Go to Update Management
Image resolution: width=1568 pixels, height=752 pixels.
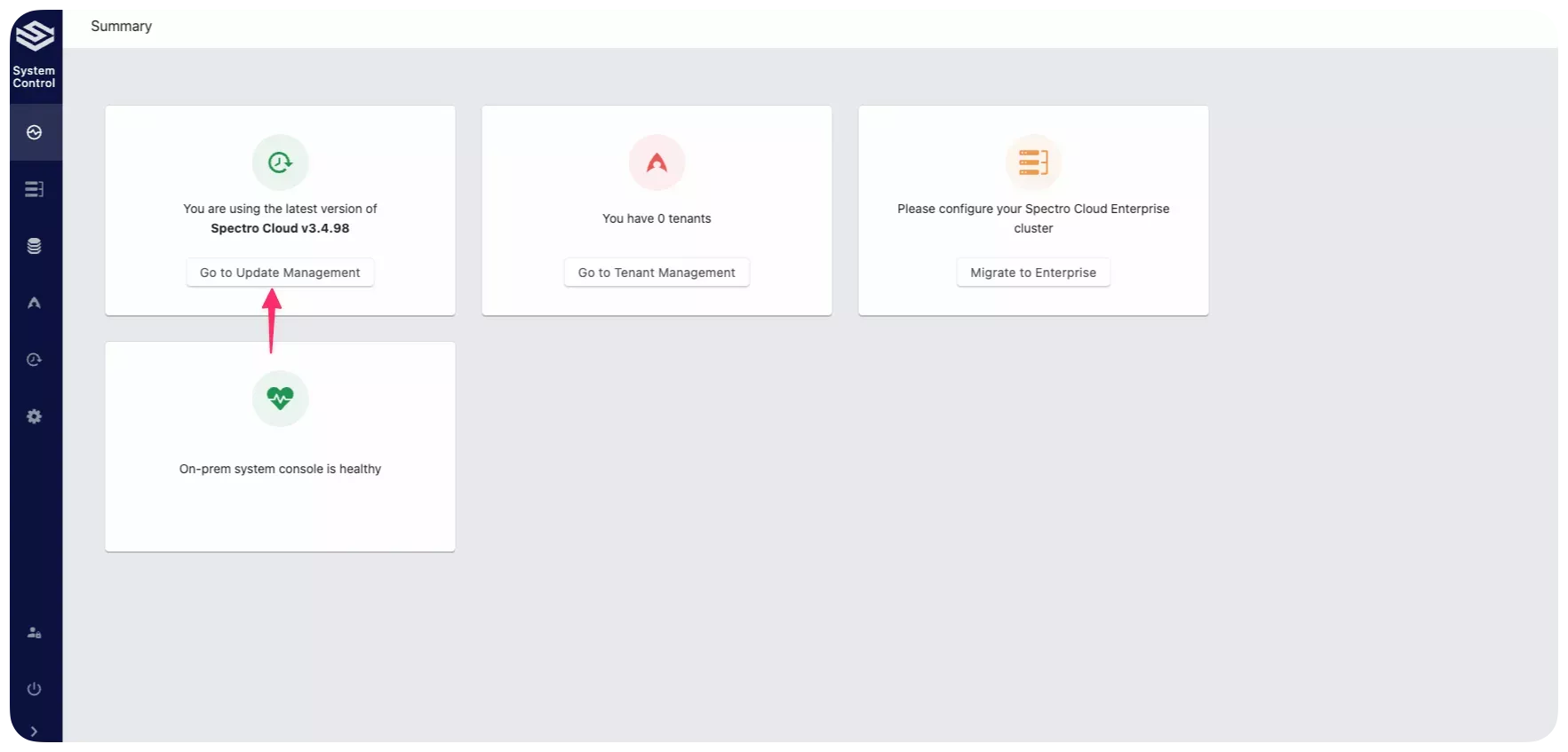pyautogui.click(x=280, y=273)
